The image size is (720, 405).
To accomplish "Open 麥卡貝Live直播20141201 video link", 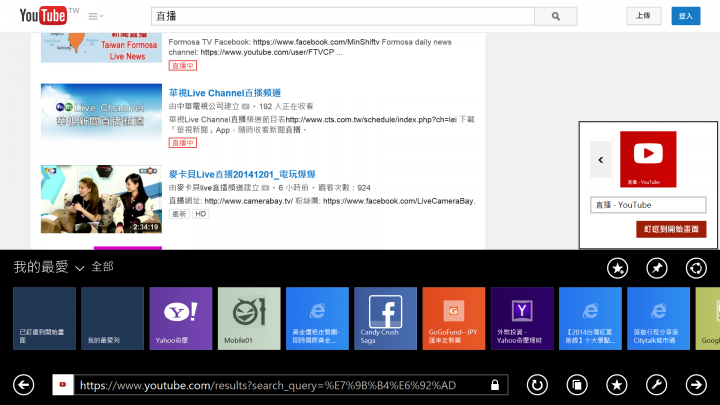I will pyautogui.click(x=242, y=174).
